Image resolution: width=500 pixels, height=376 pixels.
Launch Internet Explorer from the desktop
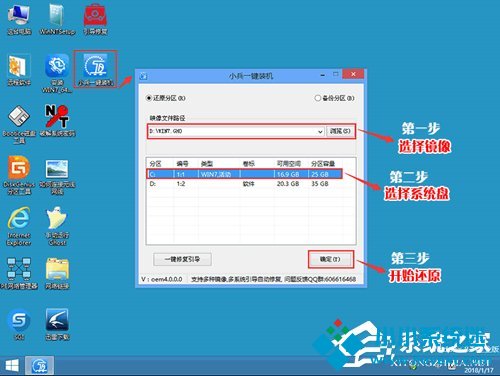tap(19, 227)
